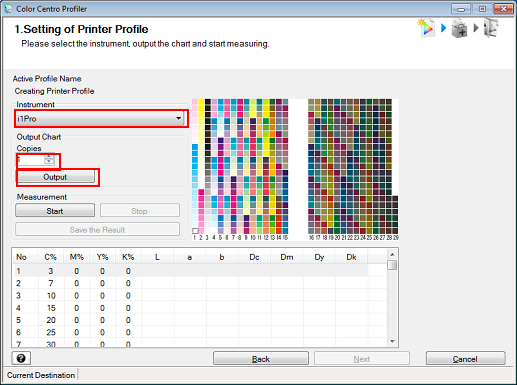Start the measurement
Screen dimensions: 517x385
pos(55,211)
